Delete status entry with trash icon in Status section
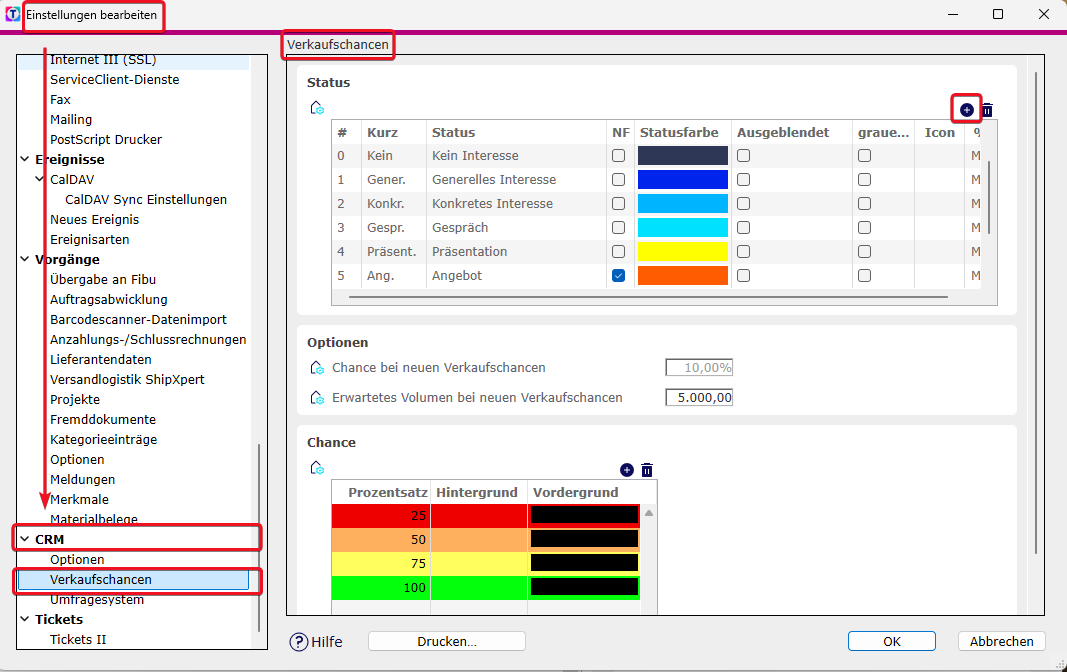Image resolution: width=1067 pixels, height=672 pixels. click(x=987, y=110)
